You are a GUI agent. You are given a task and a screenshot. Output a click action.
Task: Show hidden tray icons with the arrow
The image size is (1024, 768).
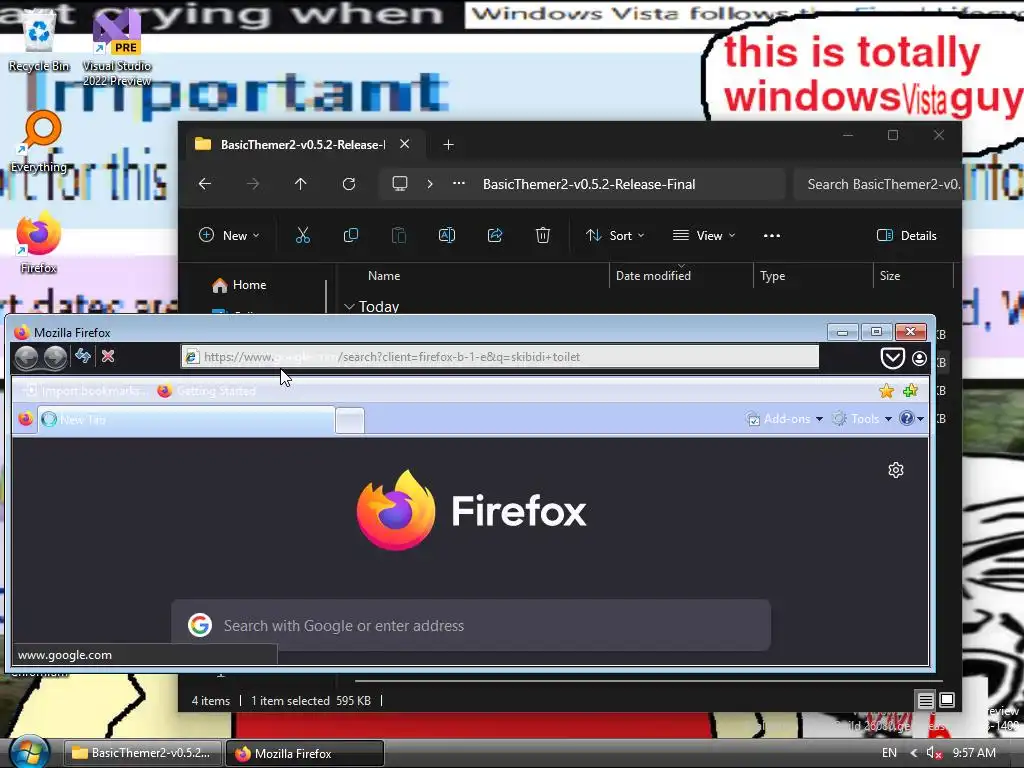point(914,753)
